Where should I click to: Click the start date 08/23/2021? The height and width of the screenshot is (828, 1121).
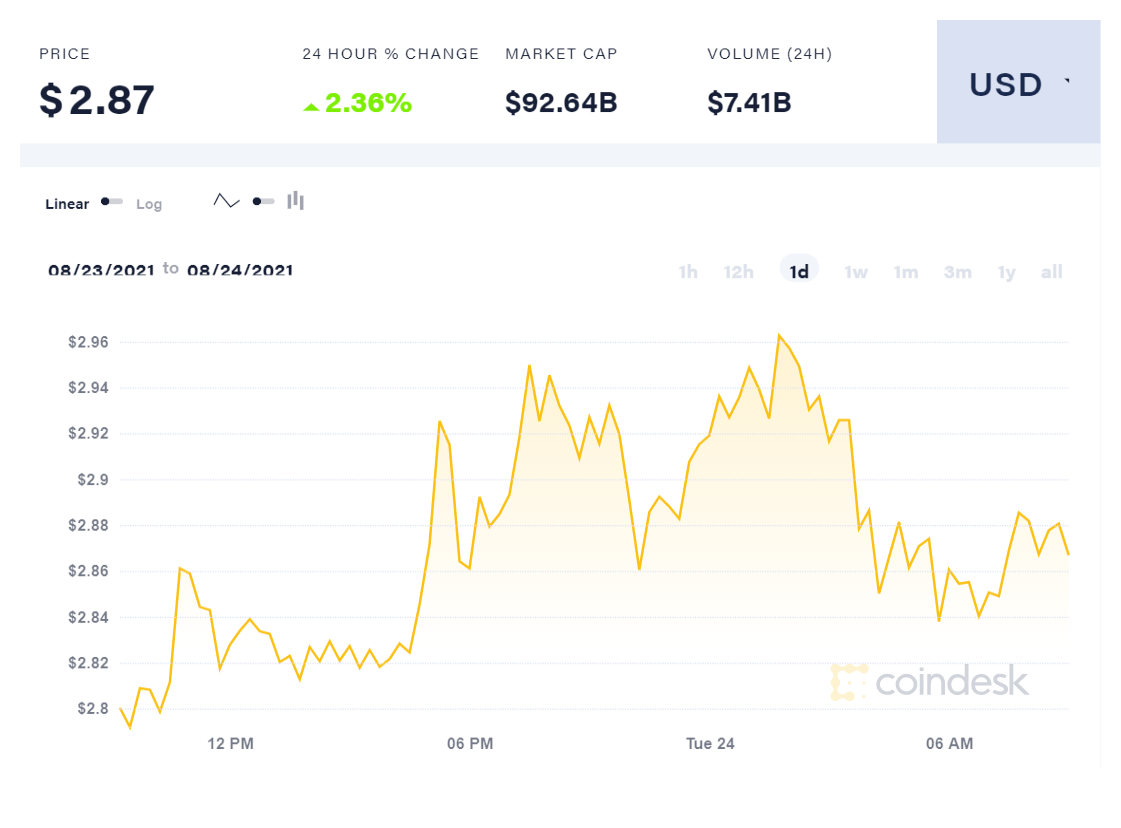point(101,270)
